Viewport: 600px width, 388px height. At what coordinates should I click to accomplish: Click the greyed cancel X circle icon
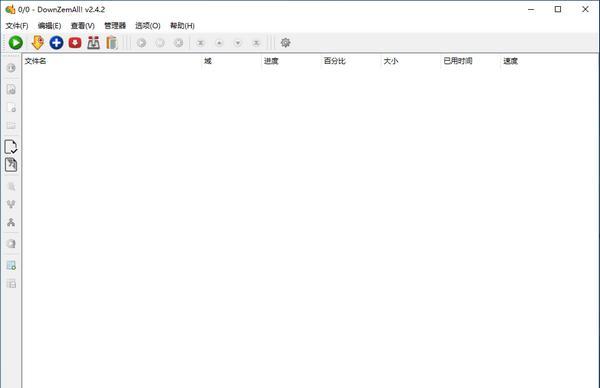point(179,43)
